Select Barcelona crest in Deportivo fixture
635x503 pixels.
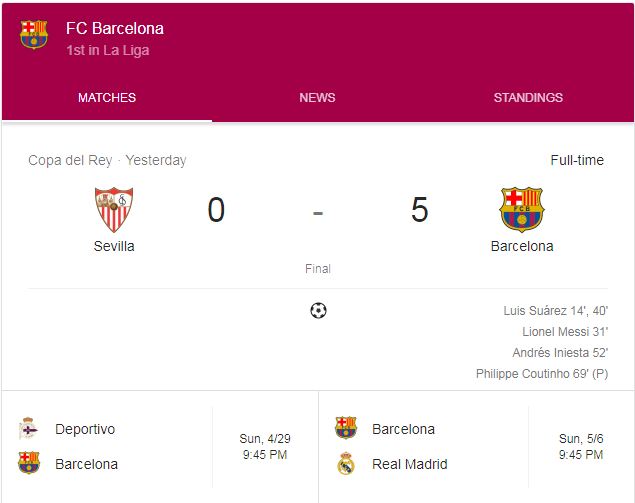pos(29,463)
